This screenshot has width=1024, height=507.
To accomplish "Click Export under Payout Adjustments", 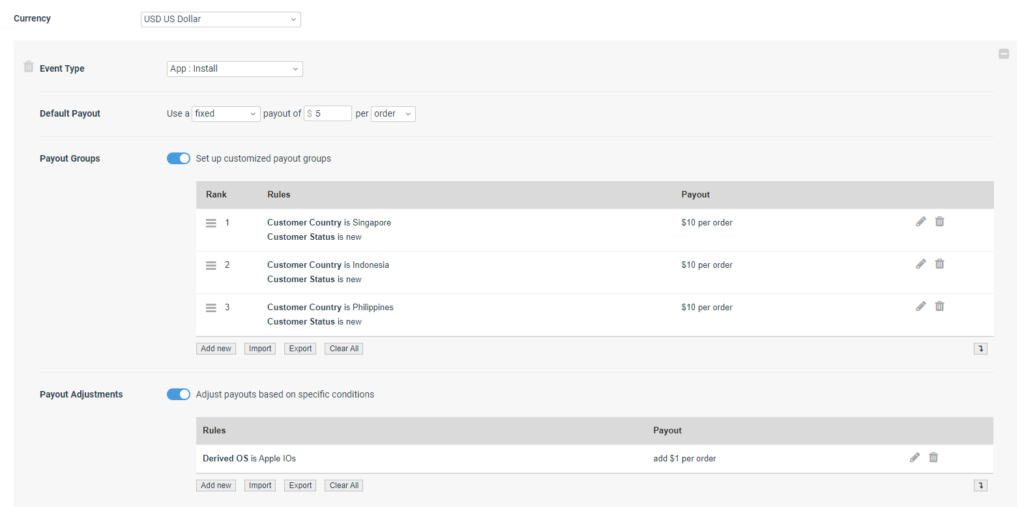I will coord(300,485).
